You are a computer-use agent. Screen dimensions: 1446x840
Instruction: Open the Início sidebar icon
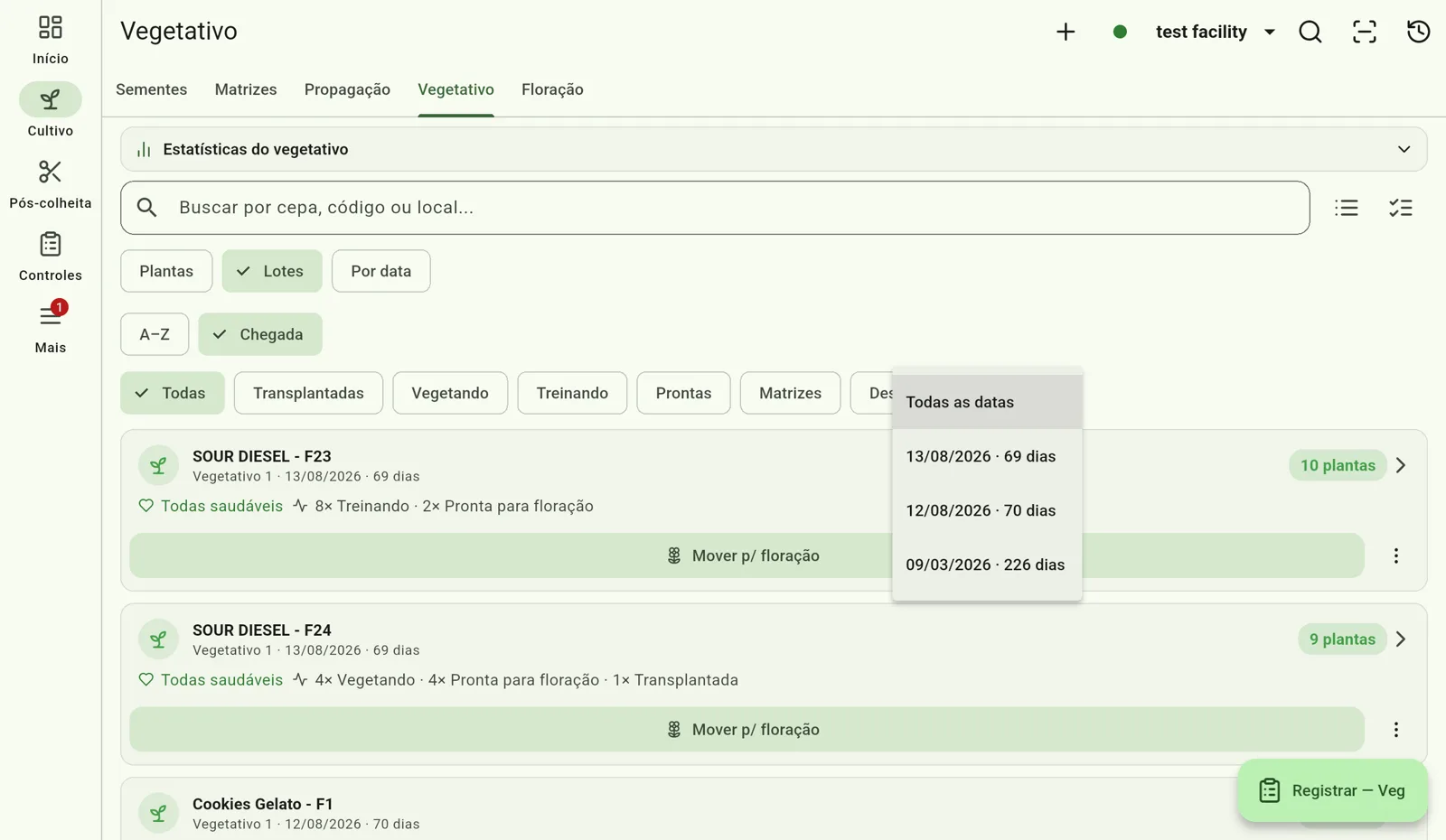coord(50,28)
